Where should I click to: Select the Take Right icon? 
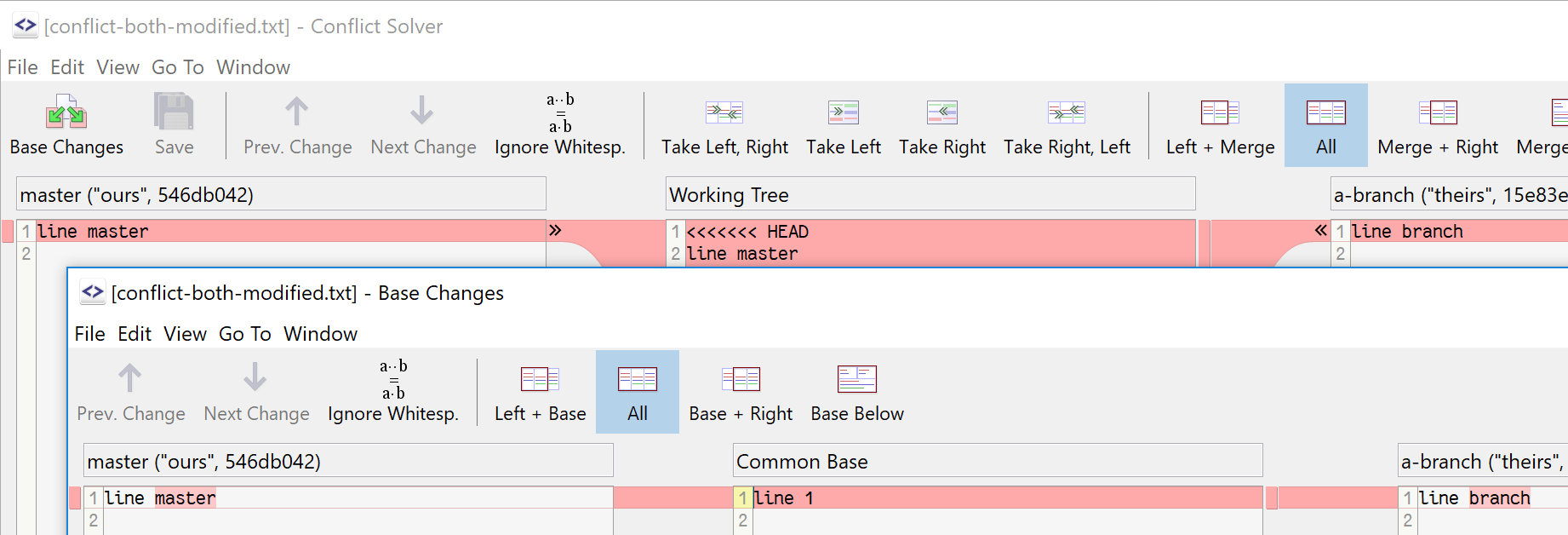(x=941, y=112)
